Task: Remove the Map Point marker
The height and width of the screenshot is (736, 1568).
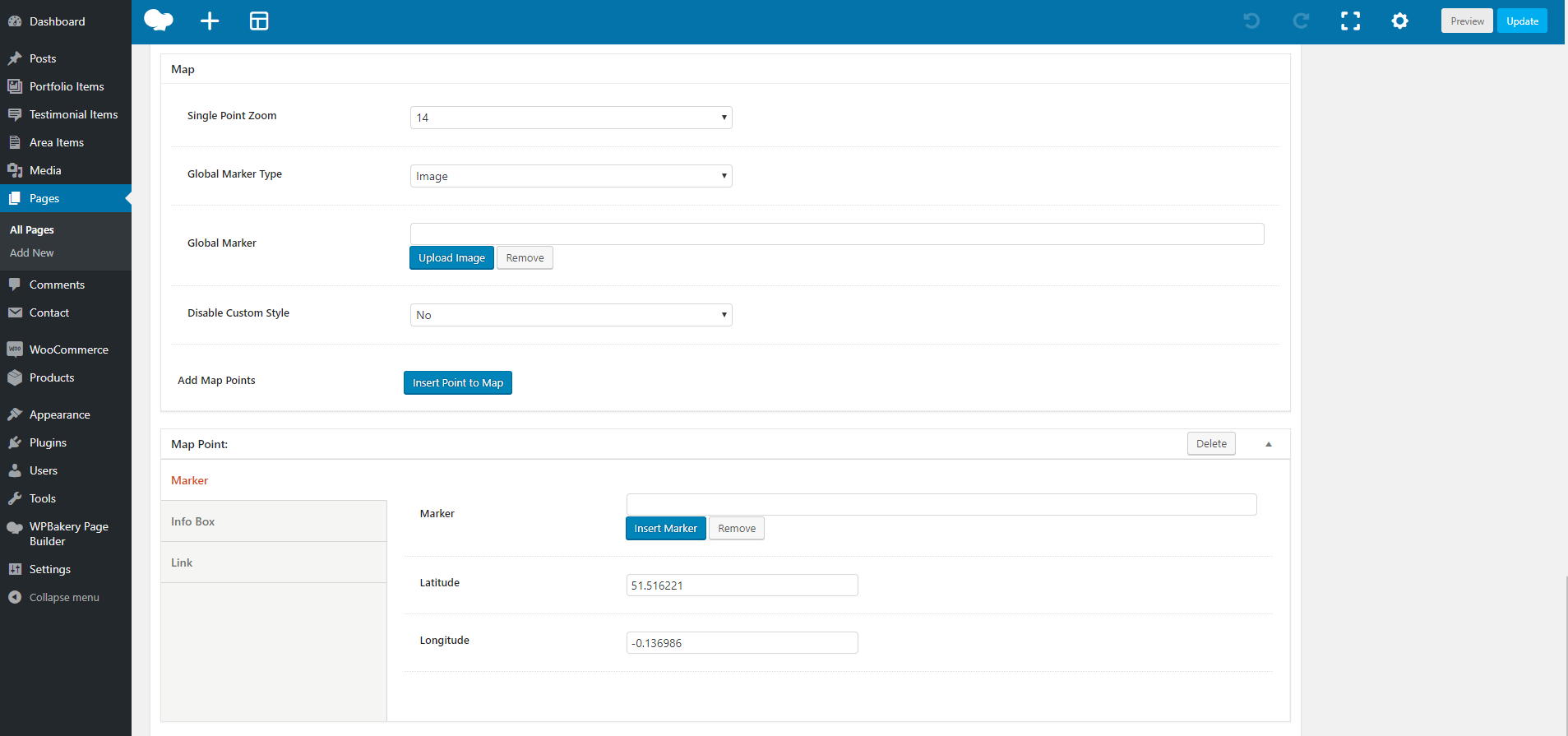Action: tap(737, 529)
